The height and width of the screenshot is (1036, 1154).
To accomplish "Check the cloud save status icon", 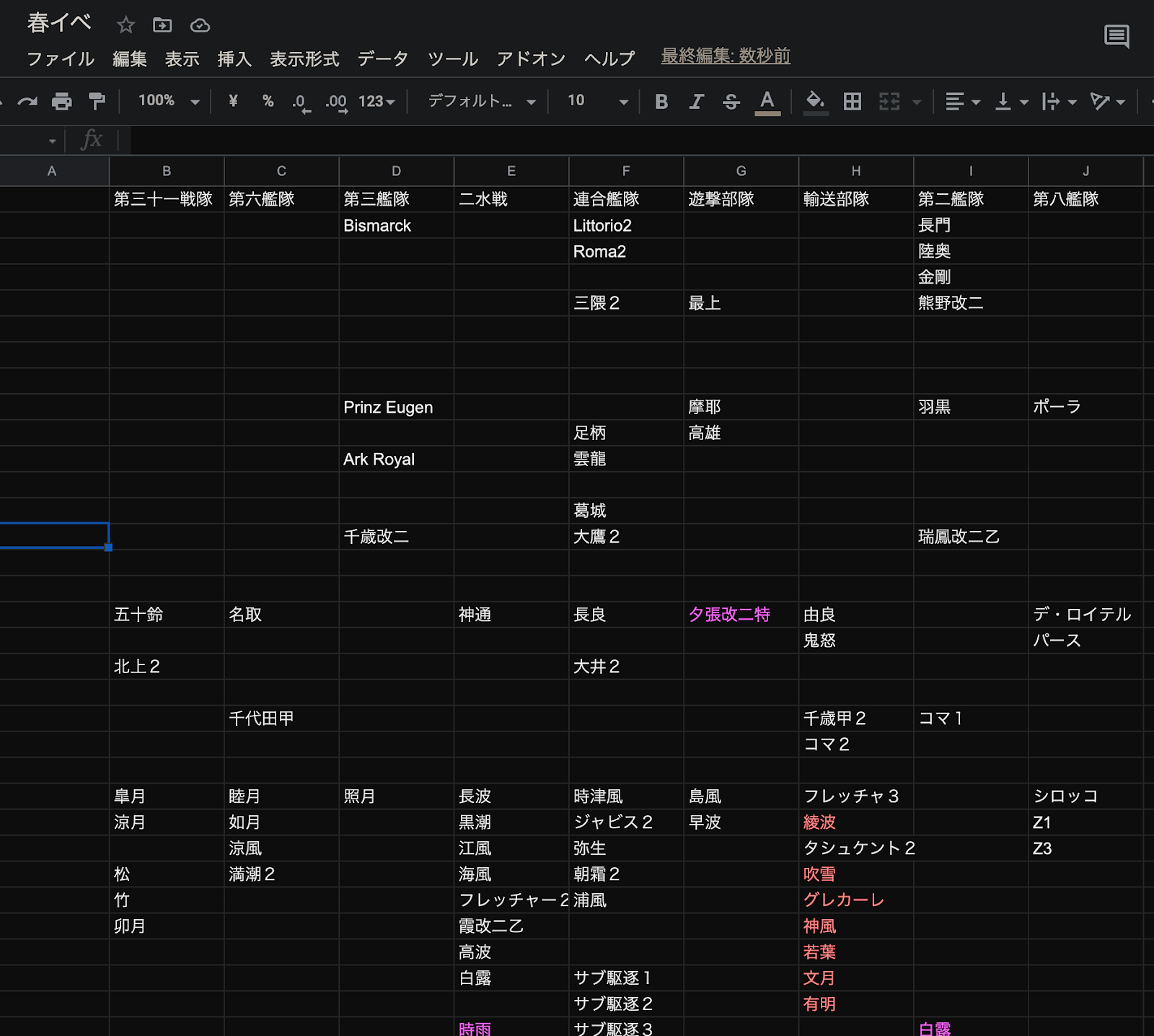I will tap(200, 26).
